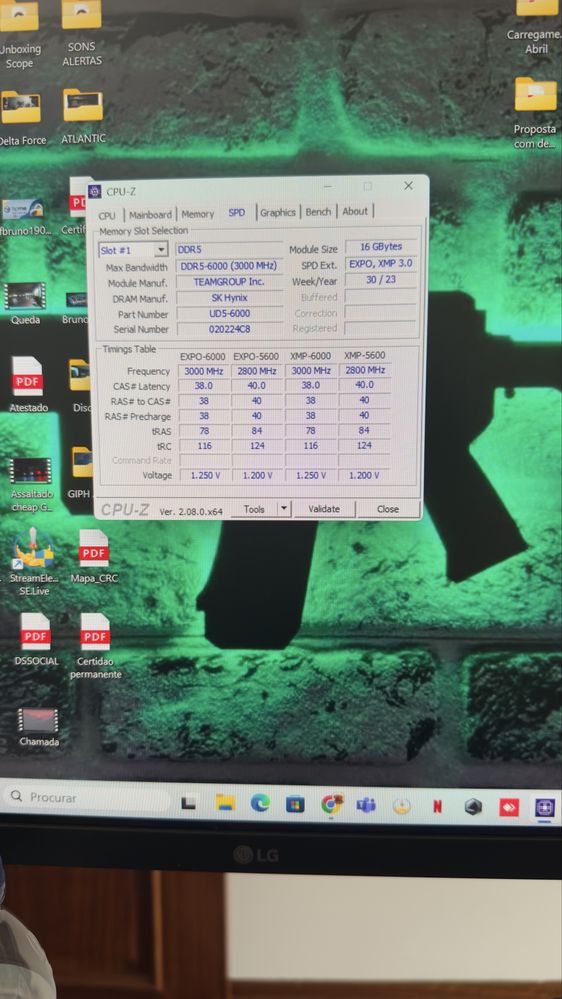Open Microsoft Store from taskbar
This screenshot has height=999, width=562.
coord(294,805)
